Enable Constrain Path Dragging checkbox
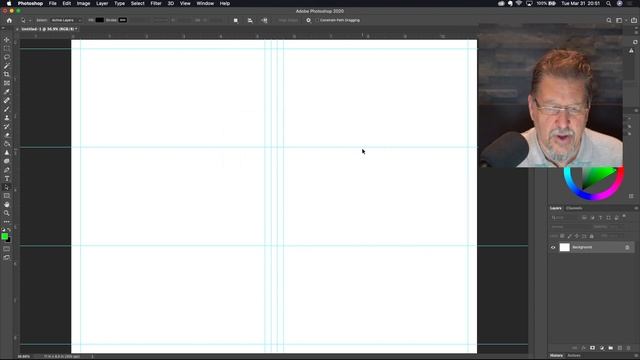640x360 pixels. [x=317, y=20]
